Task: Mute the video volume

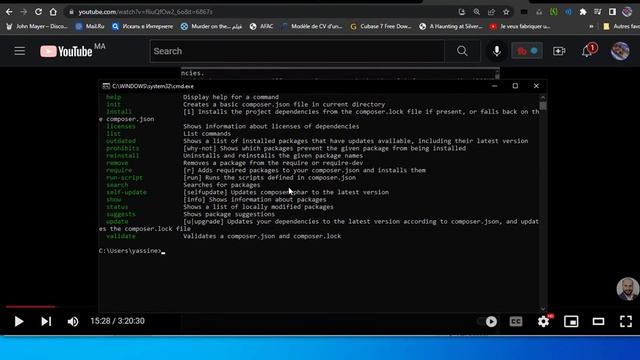Action: [73, 322]
